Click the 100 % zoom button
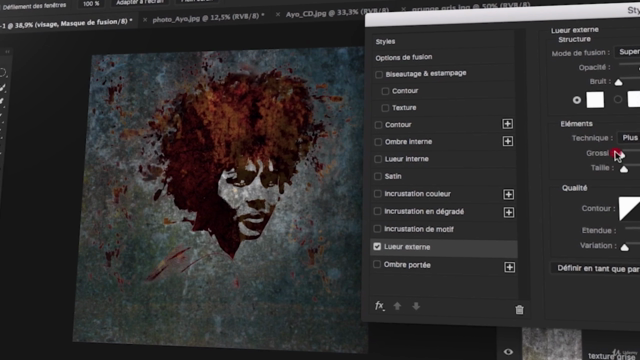The image size is (640, 360). 91,3
